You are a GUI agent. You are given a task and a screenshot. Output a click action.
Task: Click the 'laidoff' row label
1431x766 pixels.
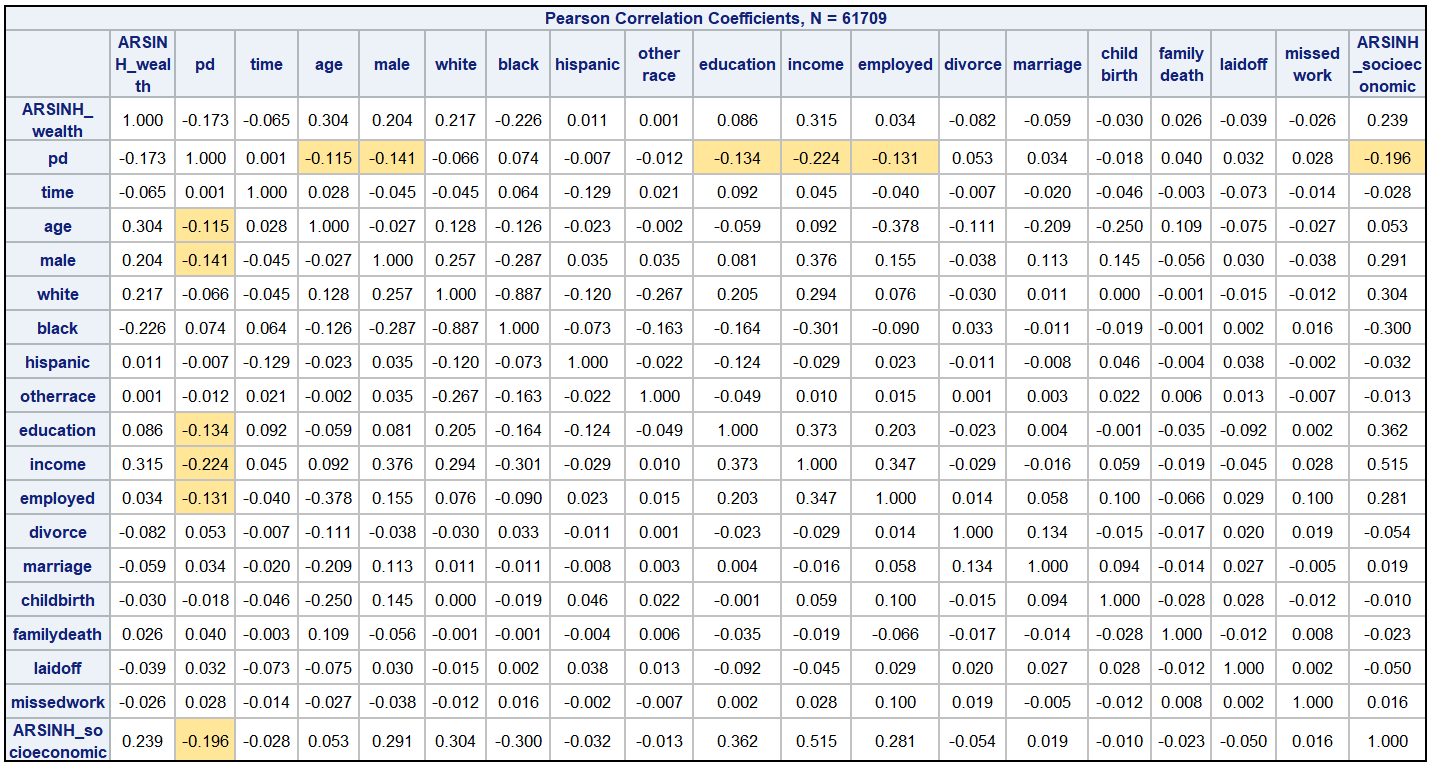(x=58, y=668)
